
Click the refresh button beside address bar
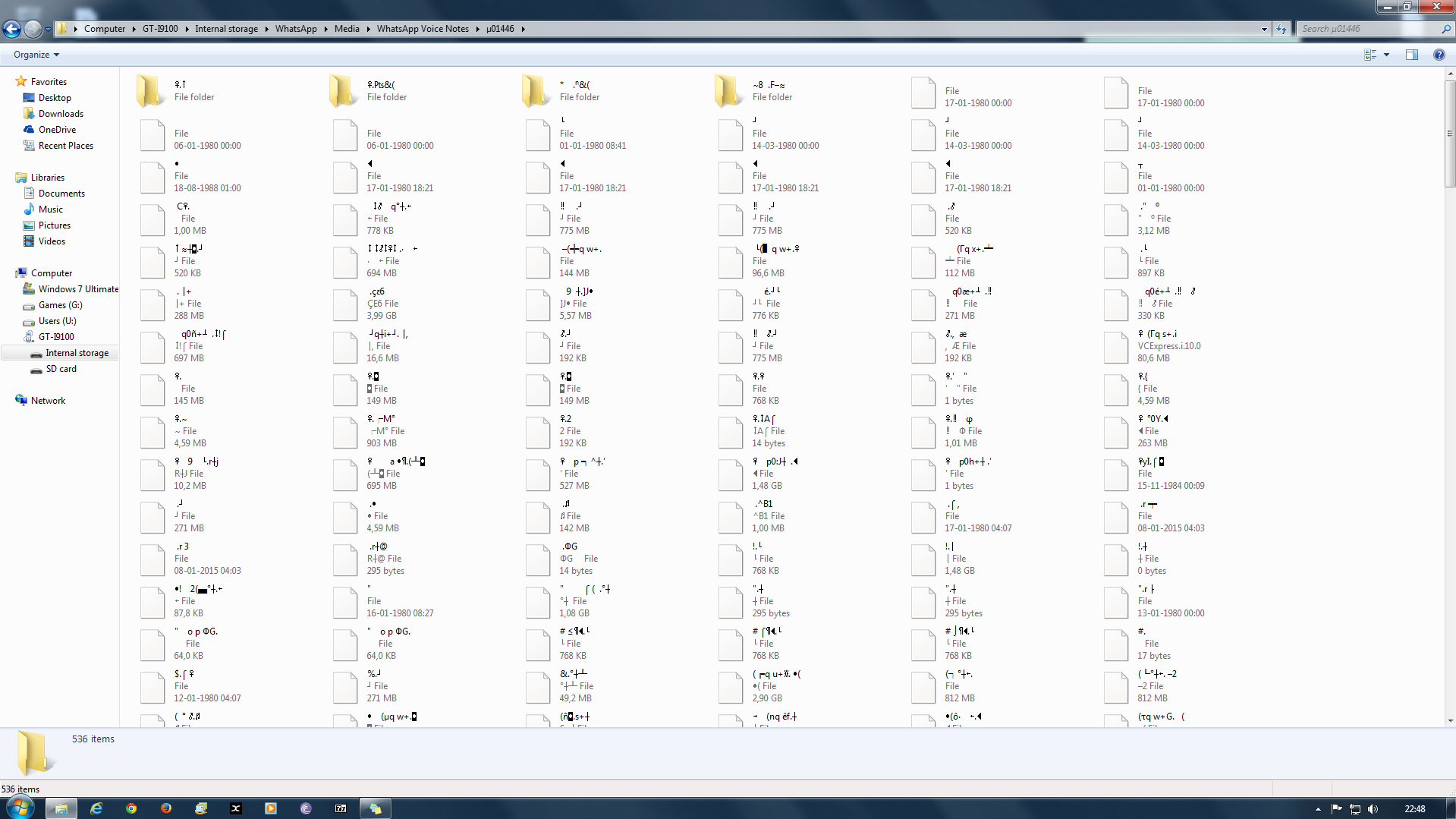click(1281, 29)
